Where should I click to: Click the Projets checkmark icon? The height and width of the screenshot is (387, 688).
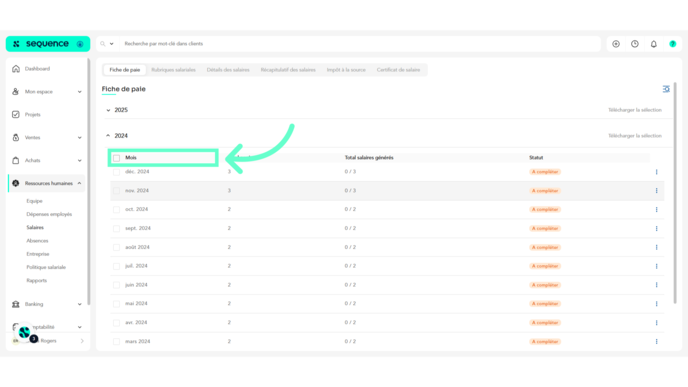point(16,115)
